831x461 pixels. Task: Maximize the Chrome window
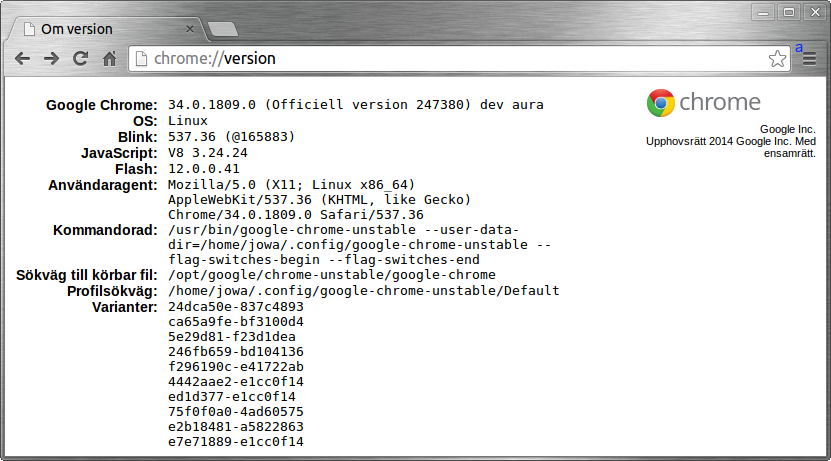point(789,12)
